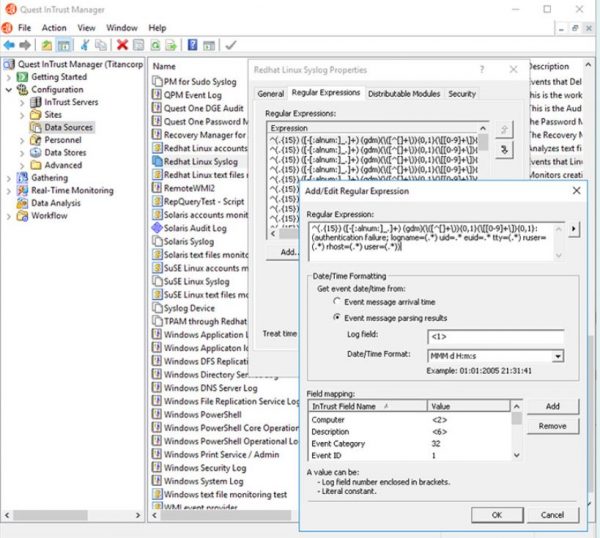Open the Action menu
The image size is (600, 538).
point(54,28)
